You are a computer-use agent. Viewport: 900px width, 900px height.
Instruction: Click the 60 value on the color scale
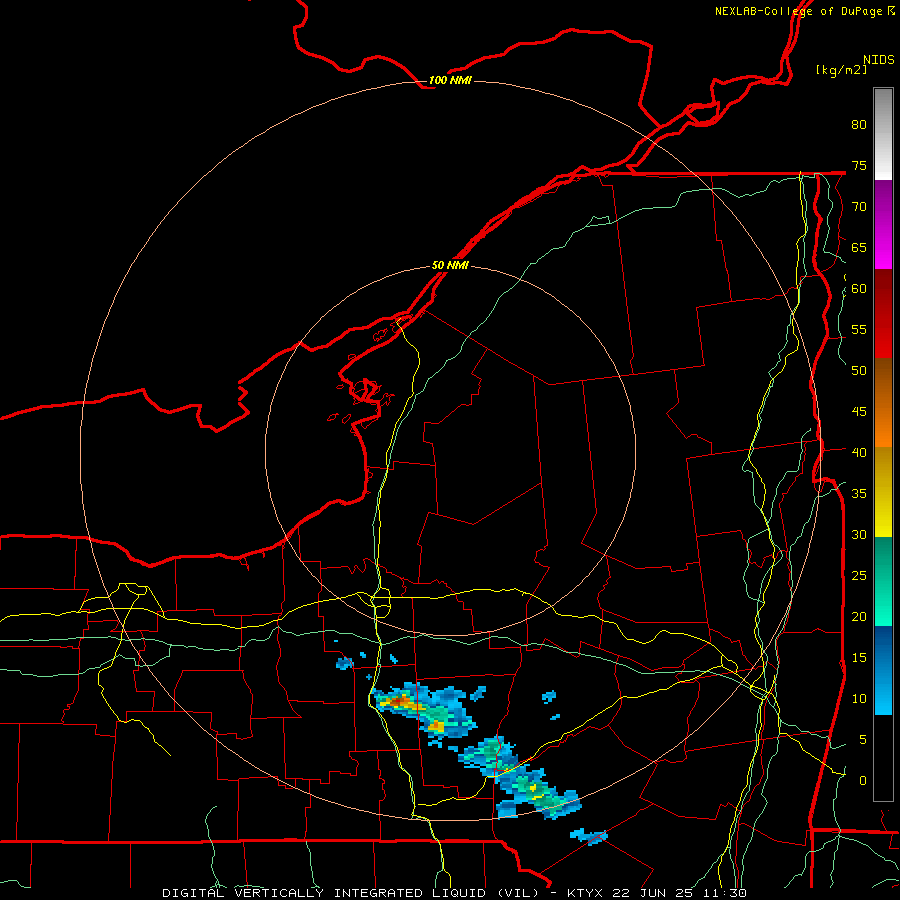859,289
